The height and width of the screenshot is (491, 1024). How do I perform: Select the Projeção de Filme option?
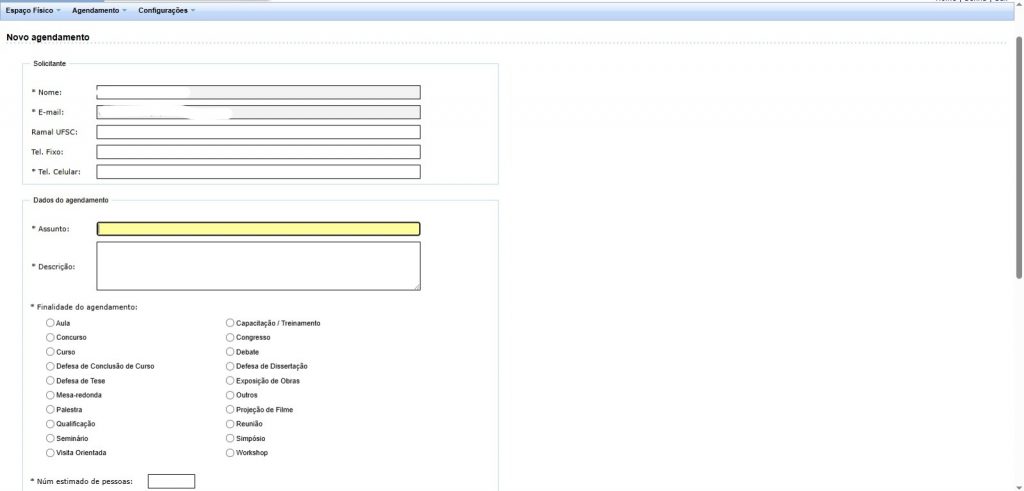[230, 410]
